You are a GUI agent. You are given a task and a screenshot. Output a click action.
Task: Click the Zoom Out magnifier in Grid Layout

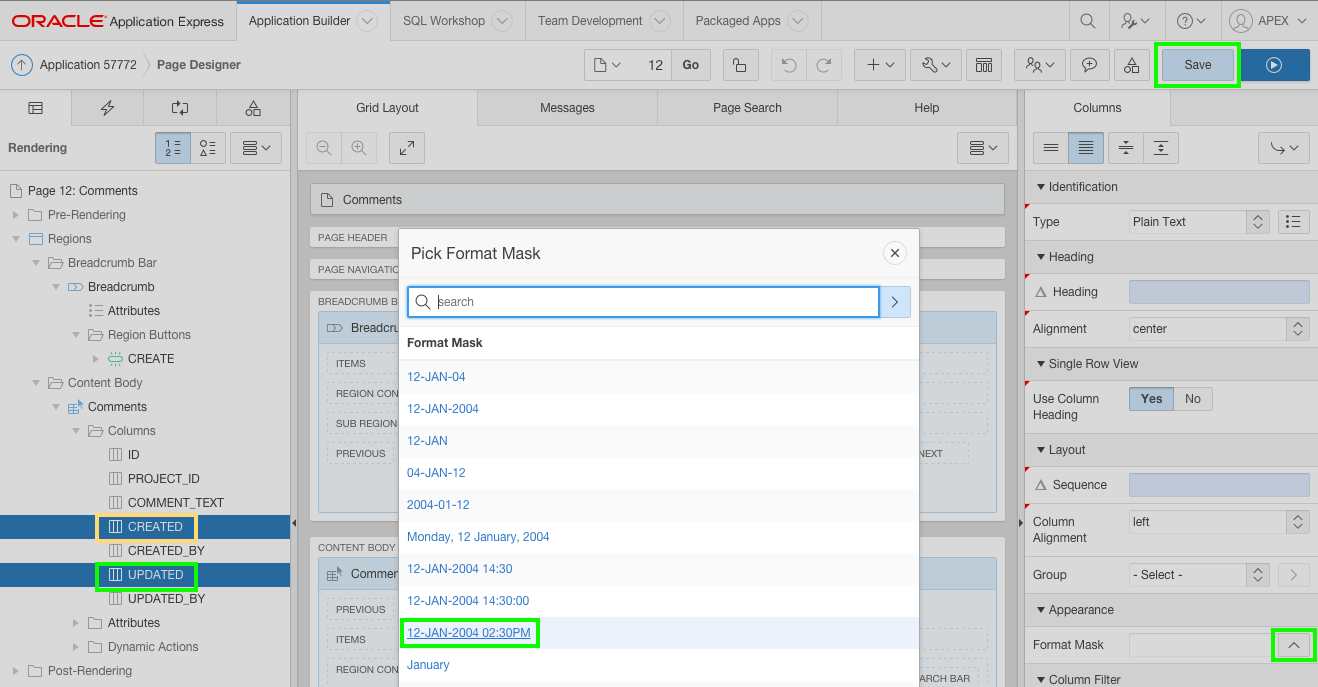click(323, 147)
